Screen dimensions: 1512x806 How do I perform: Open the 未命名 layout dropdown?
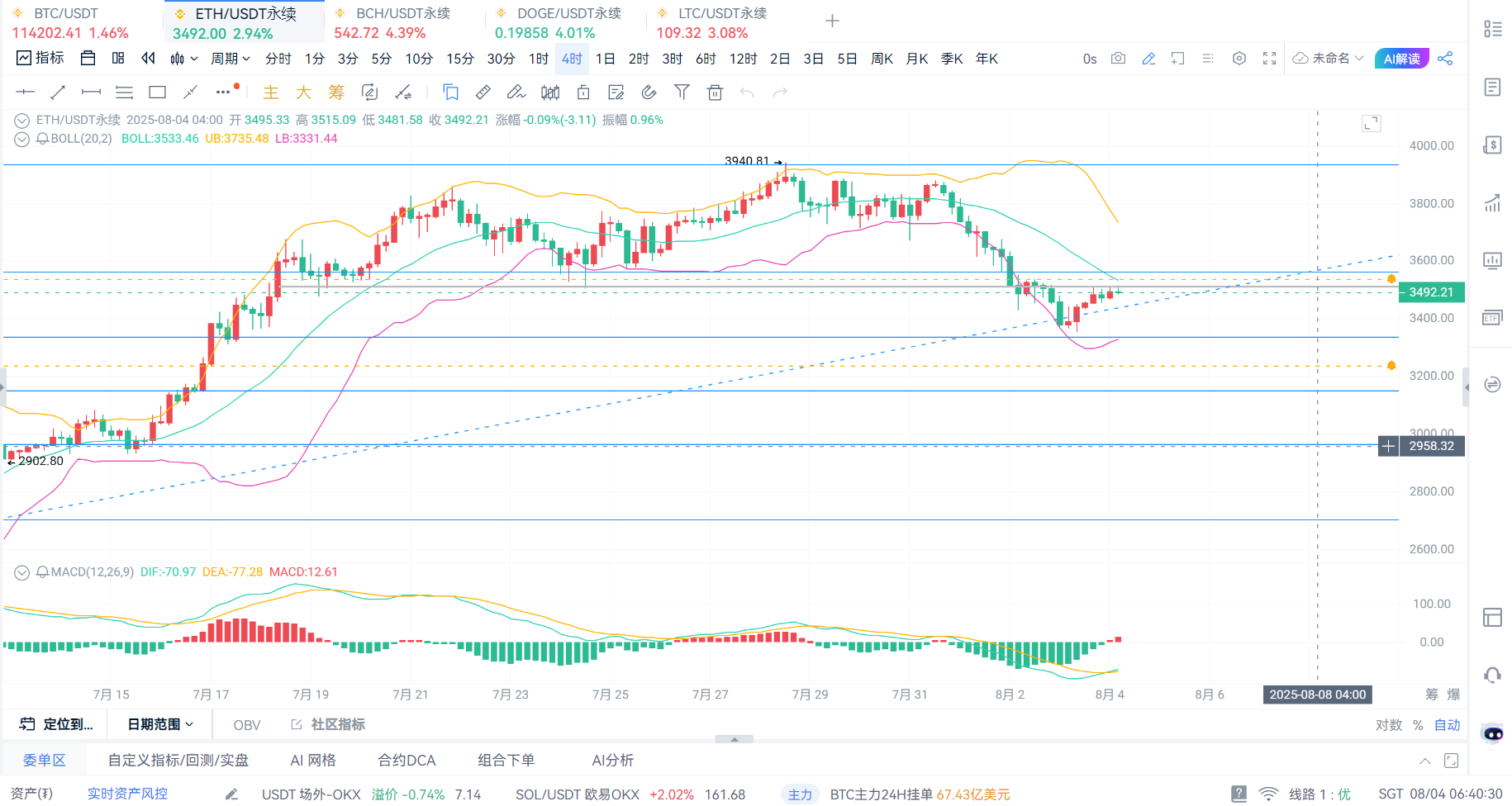pyautogui.click(x=1328, y=58)
